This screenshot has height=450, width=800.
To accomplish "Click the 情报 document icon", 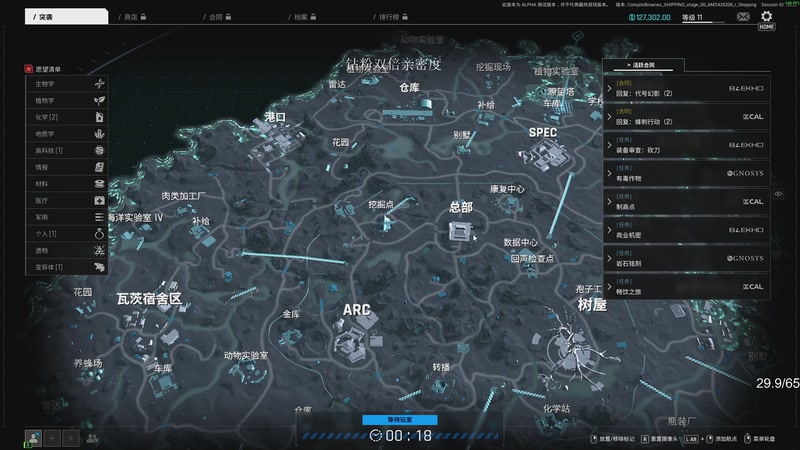I will pyautogui.click(x=99, y=167).
